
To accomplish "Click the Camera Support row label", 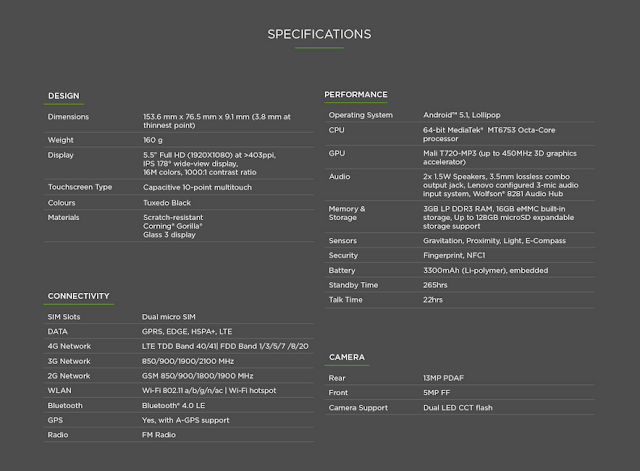I will 358,408.
